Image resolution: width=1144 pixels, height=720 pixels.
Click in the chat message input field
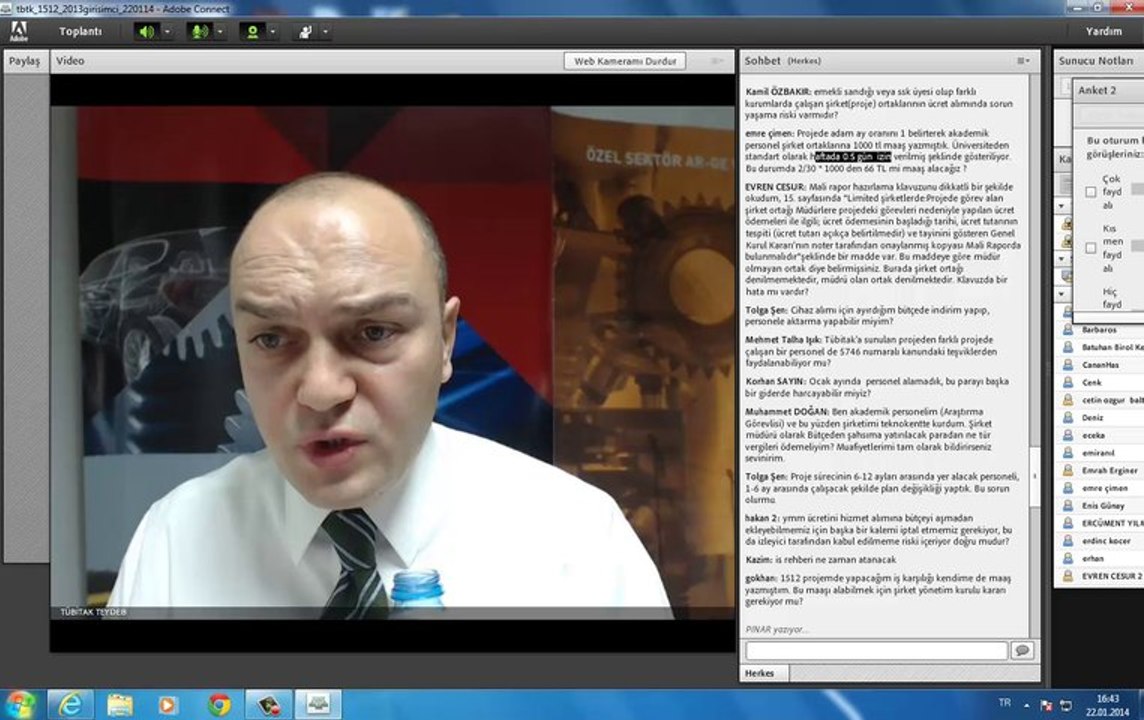coord(877,651)
